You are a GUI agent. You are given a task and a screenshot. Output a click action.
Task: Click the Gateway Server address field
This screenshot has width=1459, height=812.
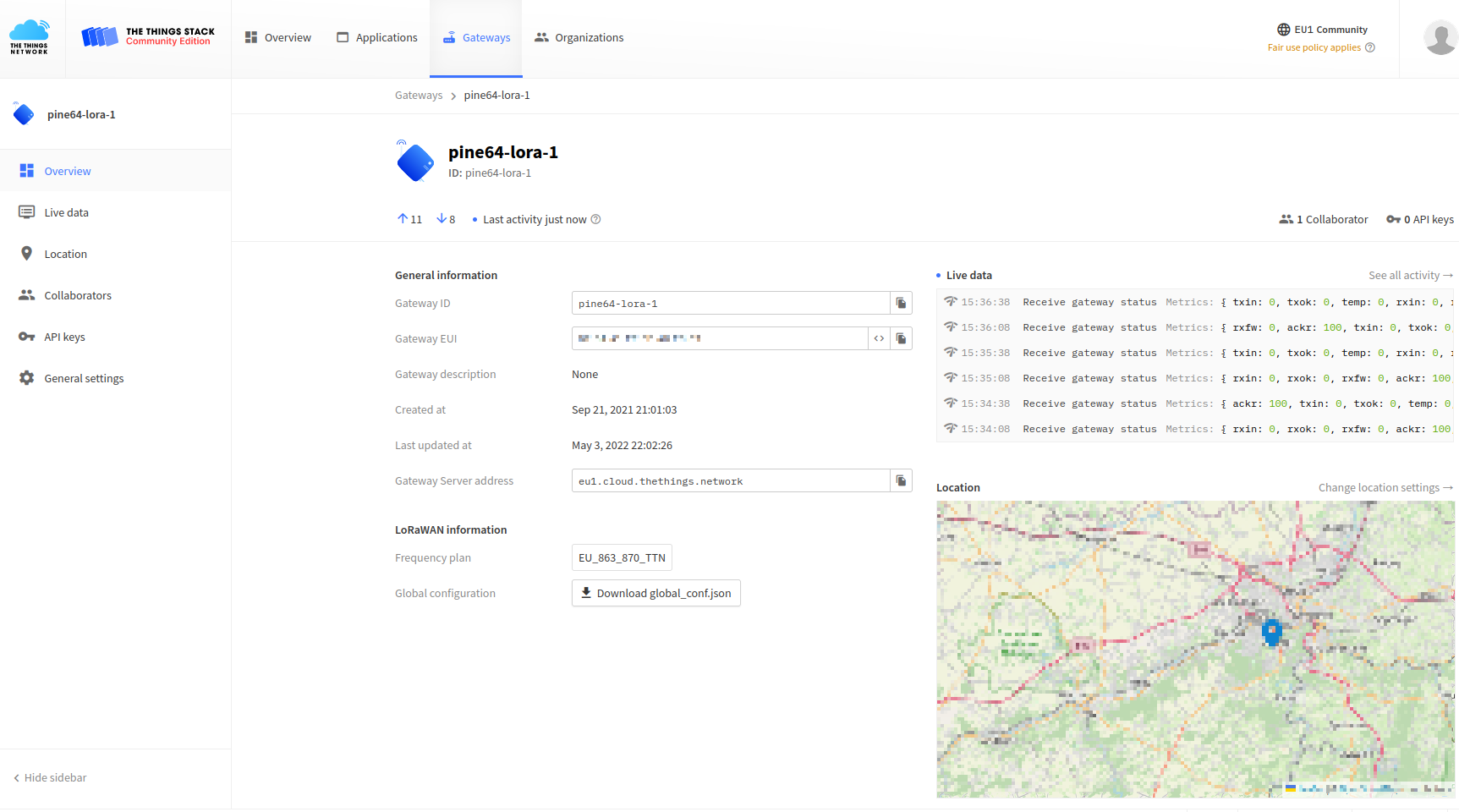[x=731, y=480]
